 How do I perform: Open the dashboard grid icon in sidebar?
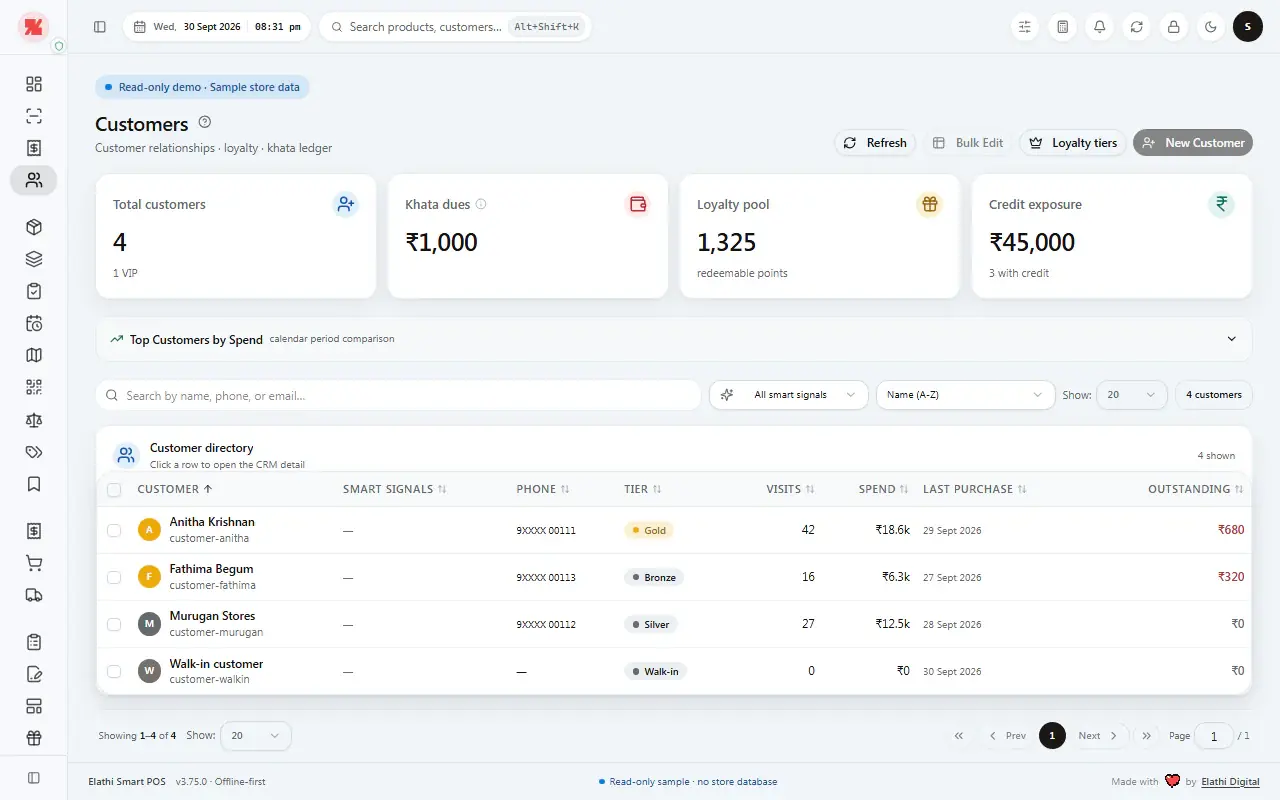pos(34,84)
